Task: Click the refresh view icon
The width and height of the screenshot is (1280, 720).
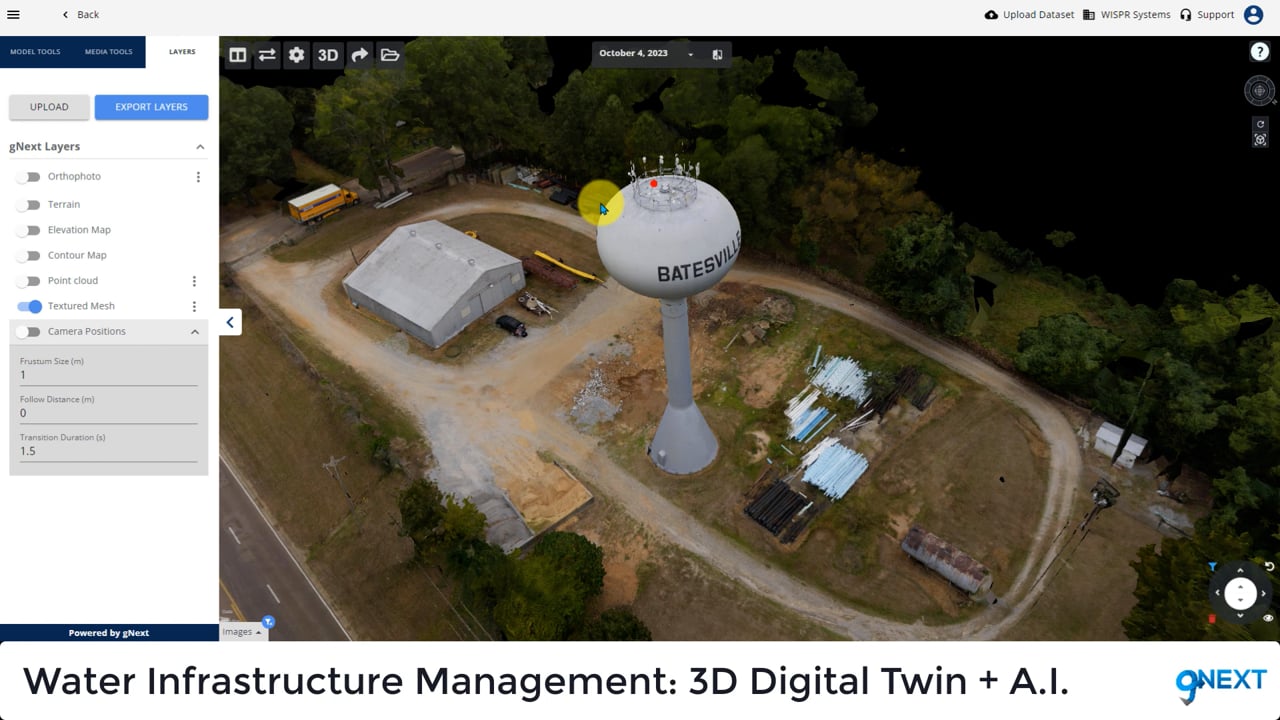Action: [x=1261, y=124]
